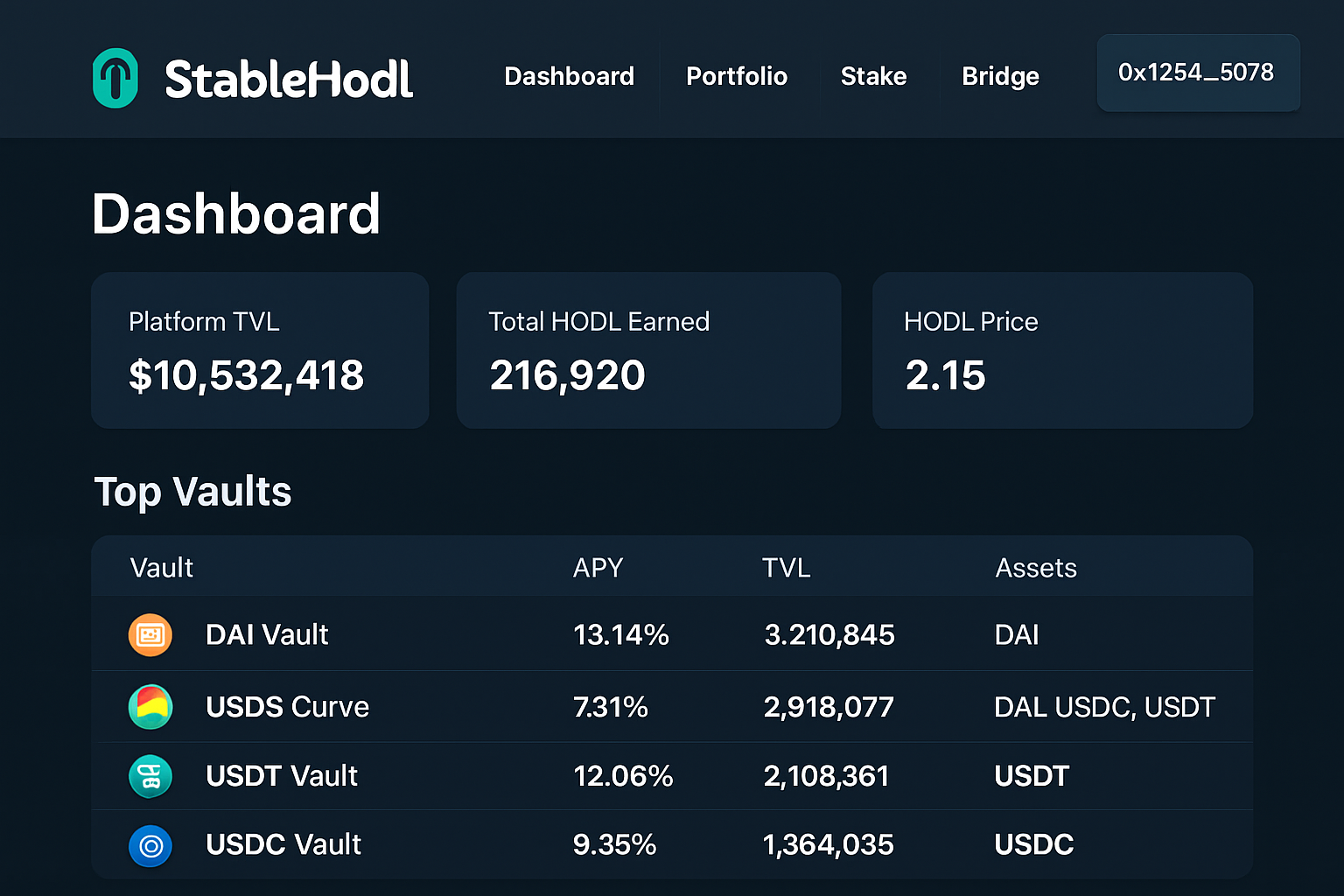Open the wallet address 0x1254_5078

1197,73
